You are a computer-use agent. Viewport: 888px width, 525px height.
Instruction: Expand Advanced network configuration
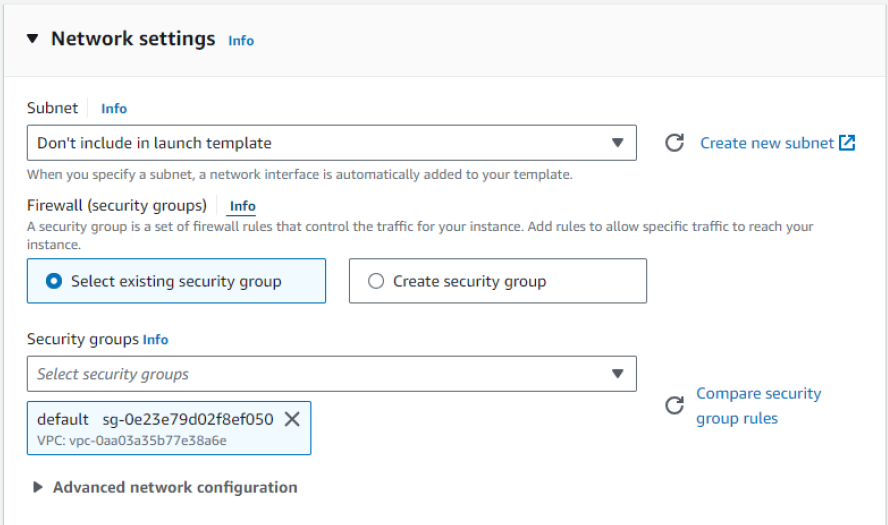pos(165,487)
